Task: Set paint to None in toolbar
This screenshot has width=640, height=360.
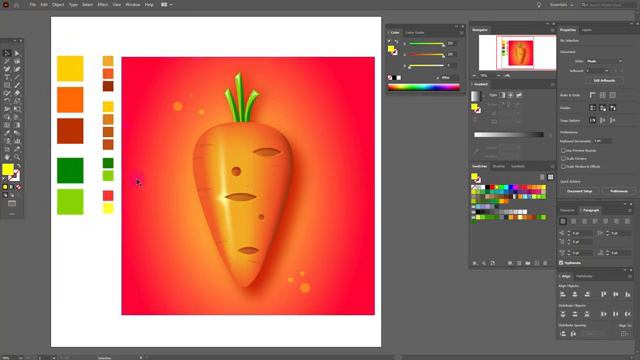Action: tap(18, 187)
